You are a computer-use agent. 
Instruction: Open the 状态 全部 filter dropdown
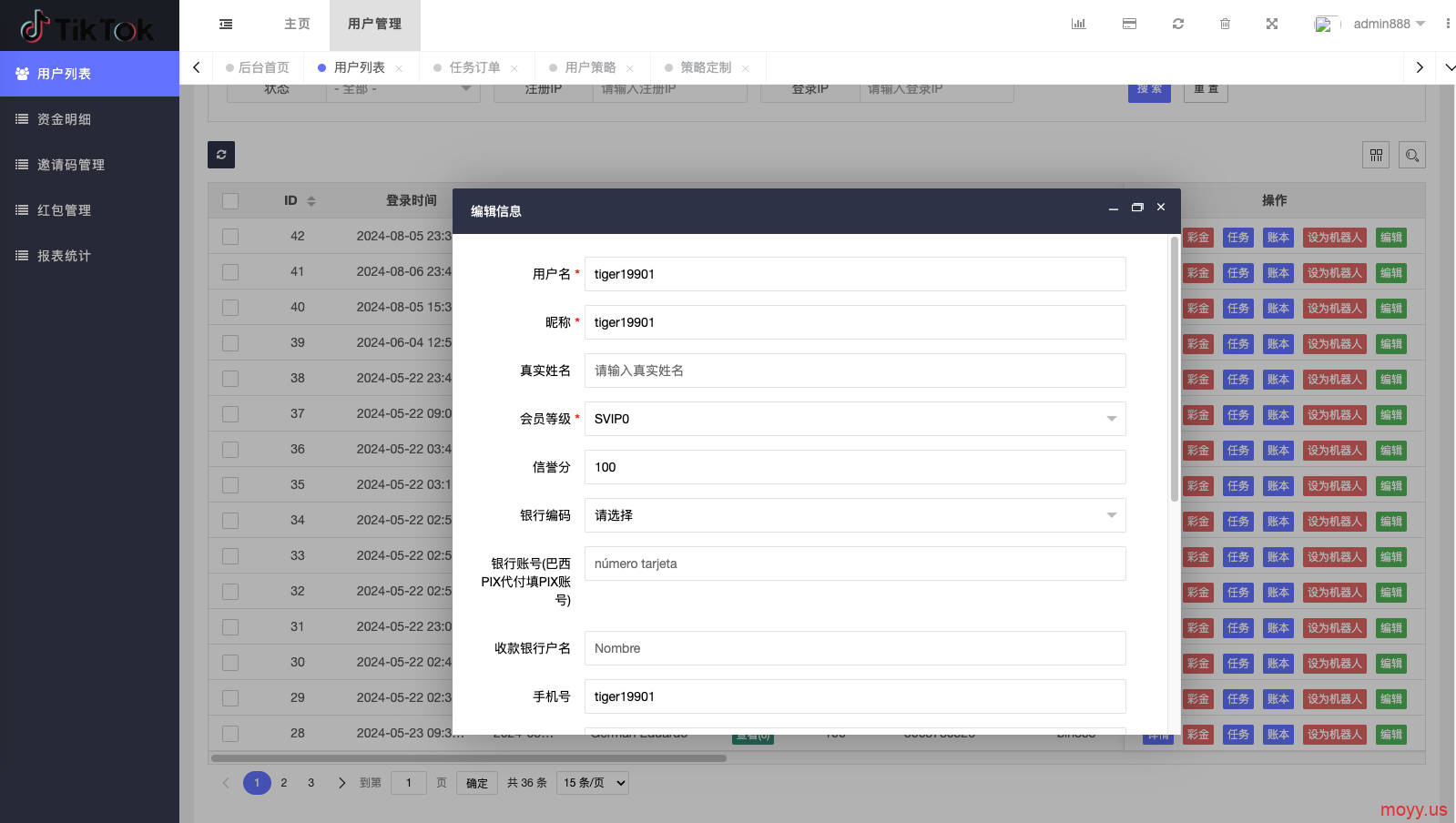pyautogui.click(x=403, y=90)
